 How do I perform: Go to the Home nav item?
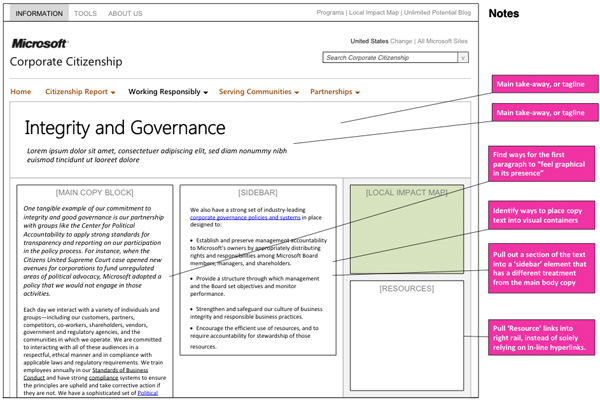21,92
